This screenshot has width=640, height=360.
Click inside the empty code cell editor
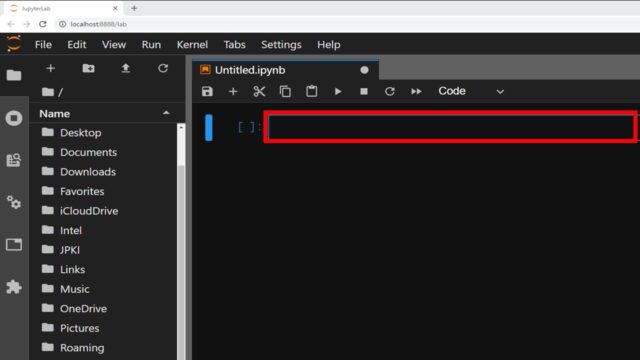[451, 127]
